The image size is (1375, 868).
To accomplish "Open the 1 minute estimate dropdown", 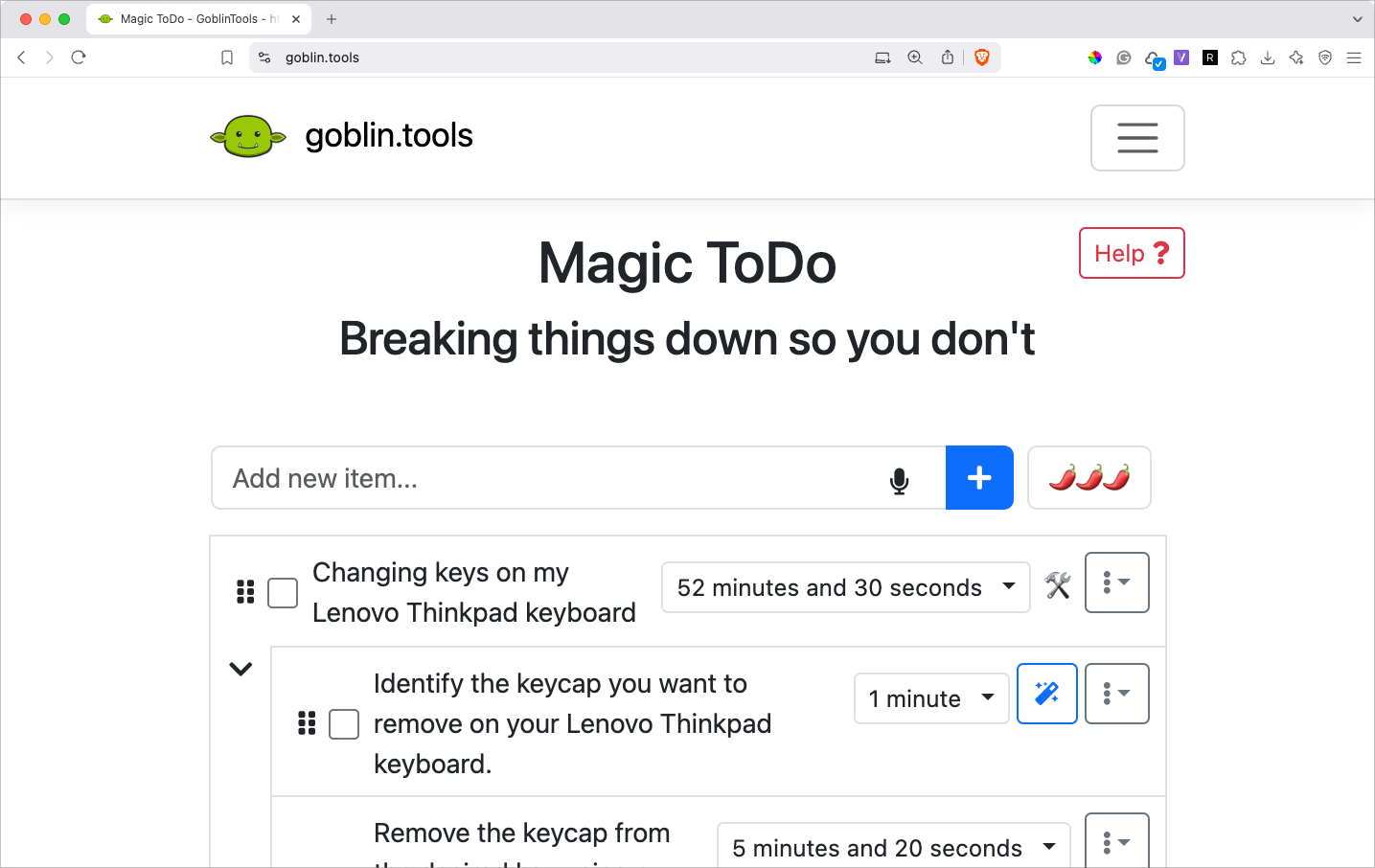I will click(931, 698).
